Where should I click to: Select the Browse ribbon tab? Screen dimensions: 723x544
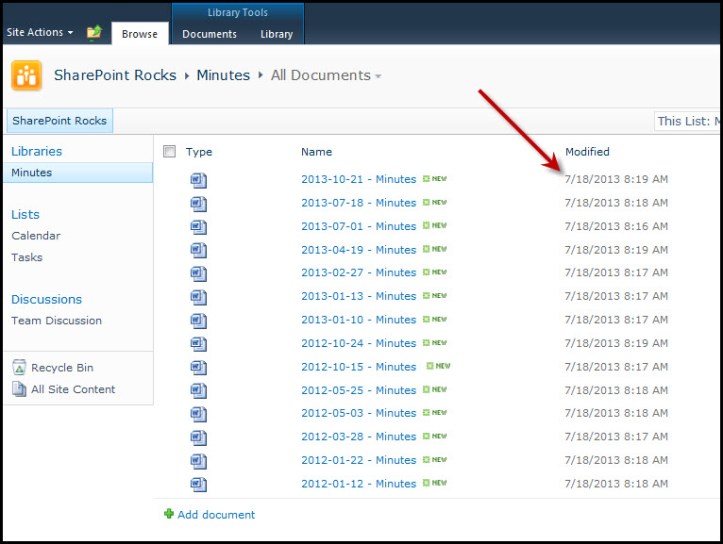(x=139, y=34)
